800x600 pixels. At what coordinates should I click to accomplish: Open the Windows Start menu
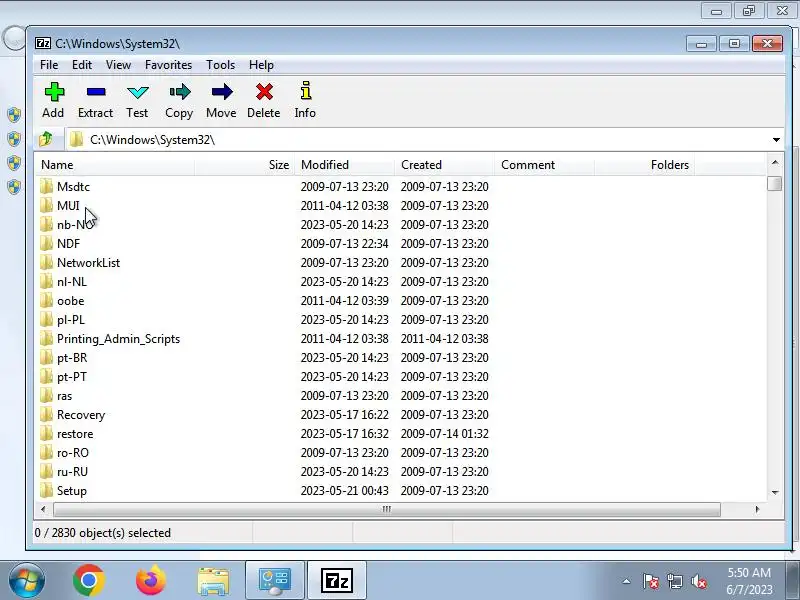tap(27, 581)
